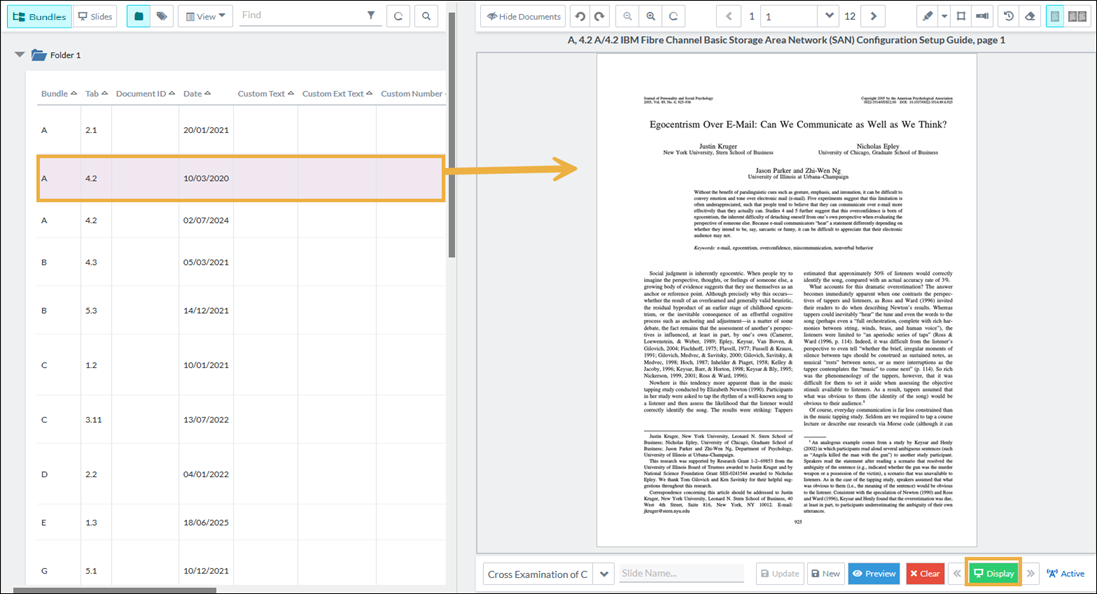Sort by the Document ID column
This screenshot has height=594, width=1097.
tap(146, 94)
